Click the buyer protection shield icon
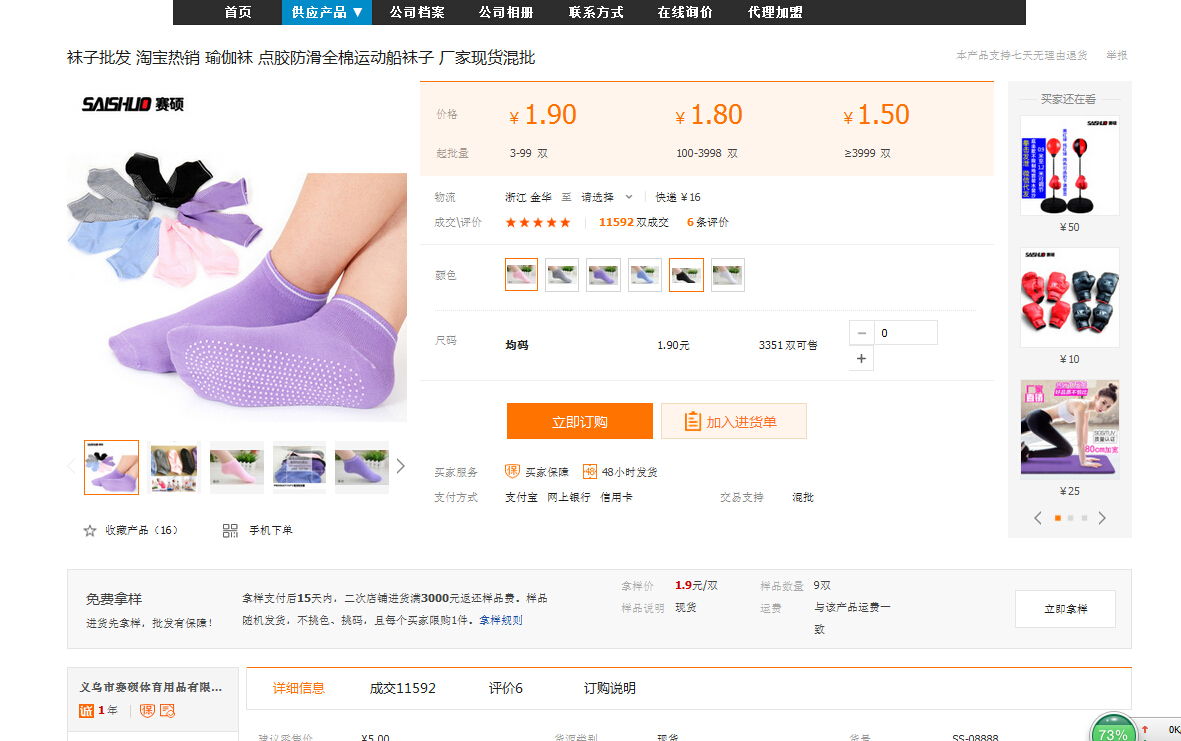 tap(512, 472)
